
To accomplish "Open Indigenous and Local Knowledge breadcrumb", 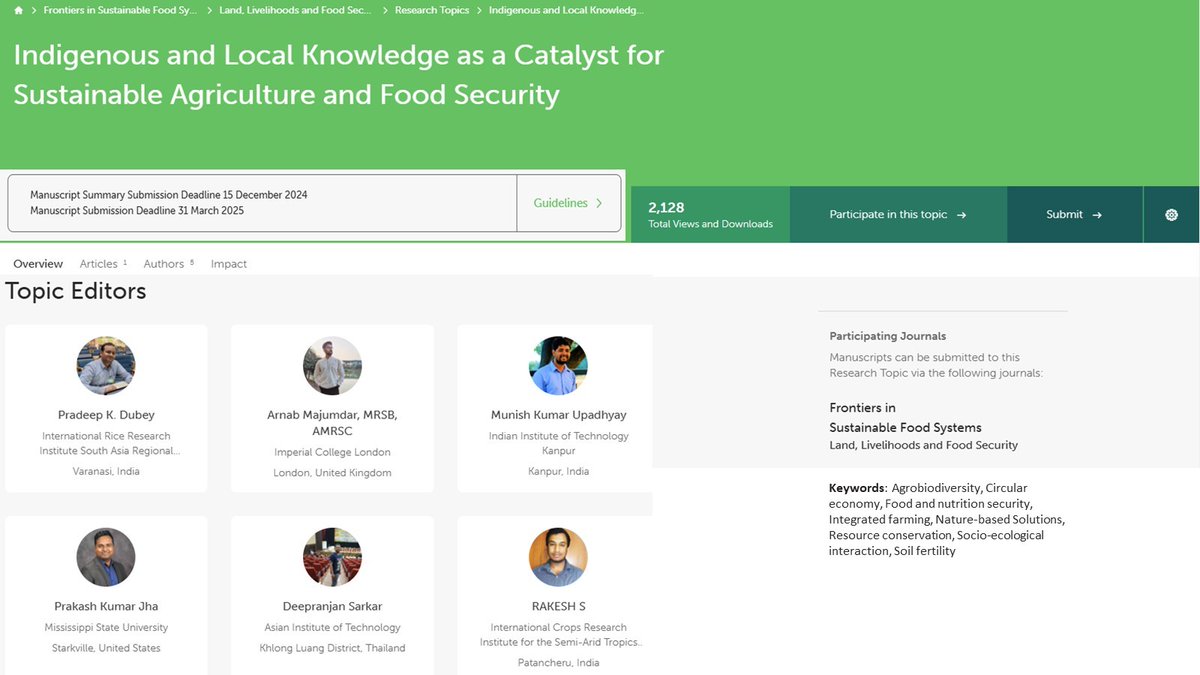I will [566, 10].
